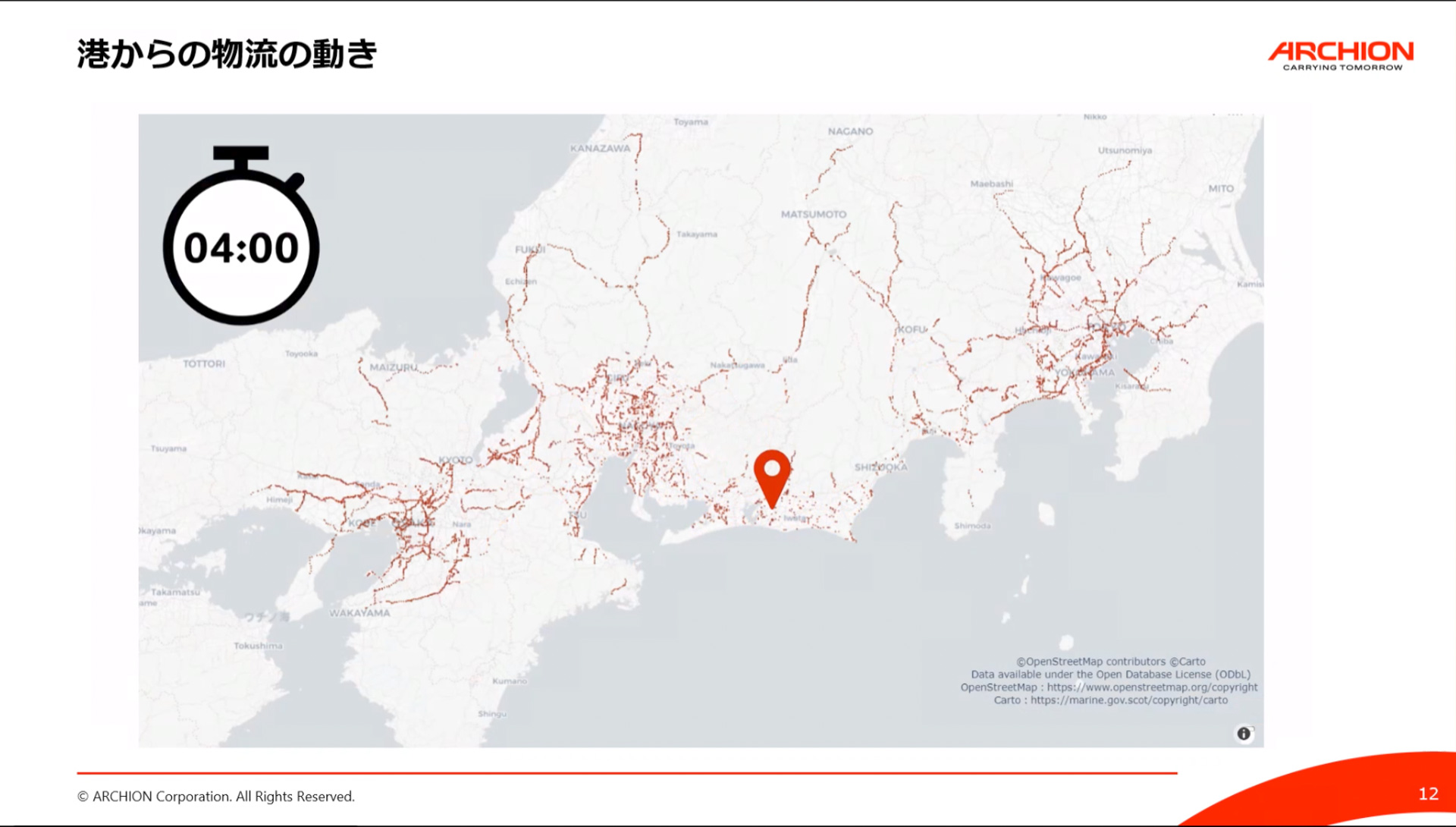Screen dimensions: 1456x827
Task: Click the KOFU map label
Action: pos(912,330)
